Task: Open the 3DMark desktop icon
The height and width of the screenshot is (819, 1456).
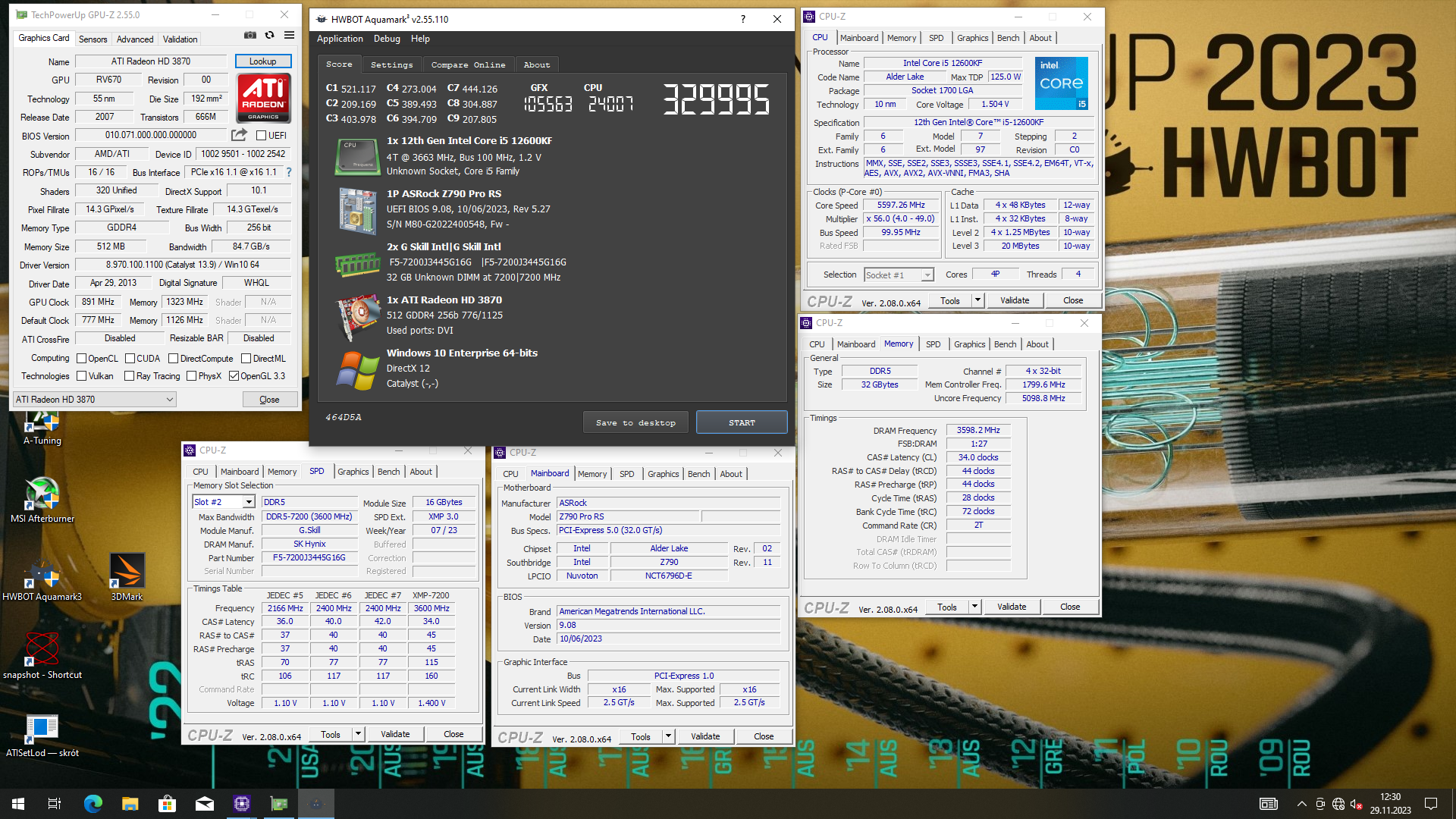Action: point(127,578)
